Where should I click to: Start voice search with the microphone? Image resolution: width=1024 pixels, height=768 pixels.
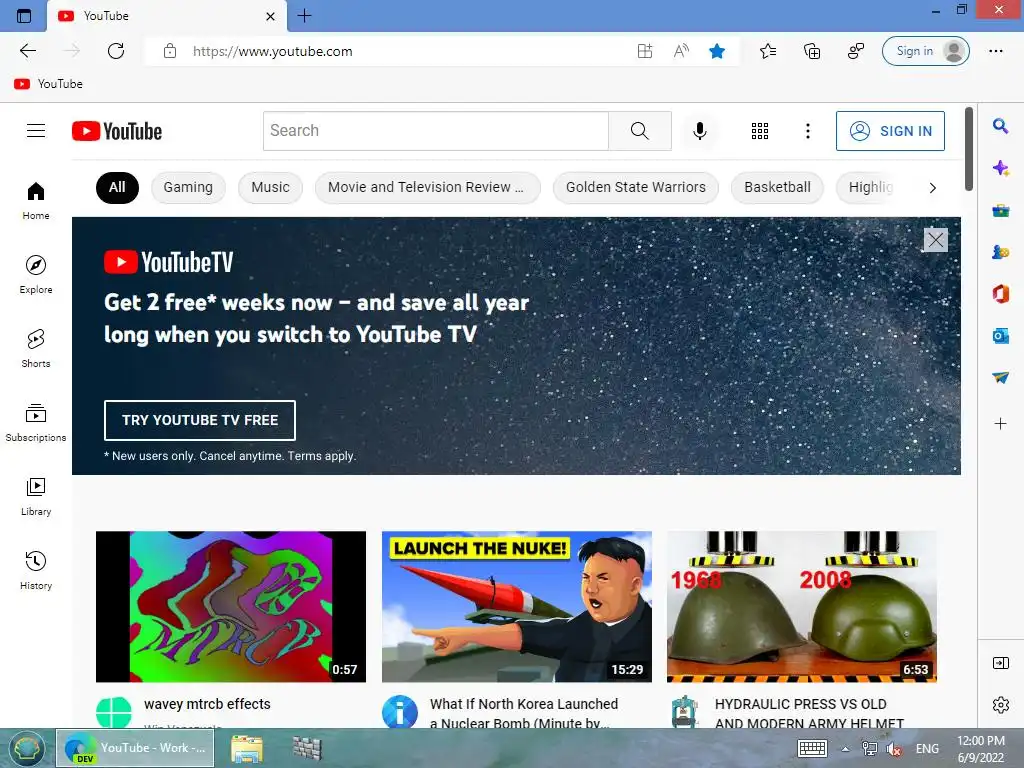699,131
